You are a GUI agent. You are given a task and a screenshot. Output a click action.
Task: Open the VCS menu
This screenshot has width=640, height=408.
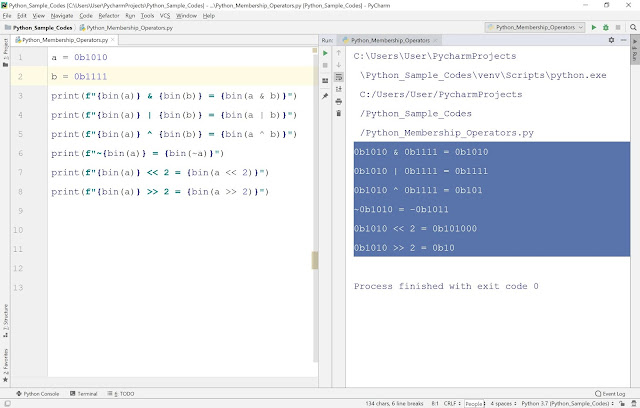tap(165, 16)
